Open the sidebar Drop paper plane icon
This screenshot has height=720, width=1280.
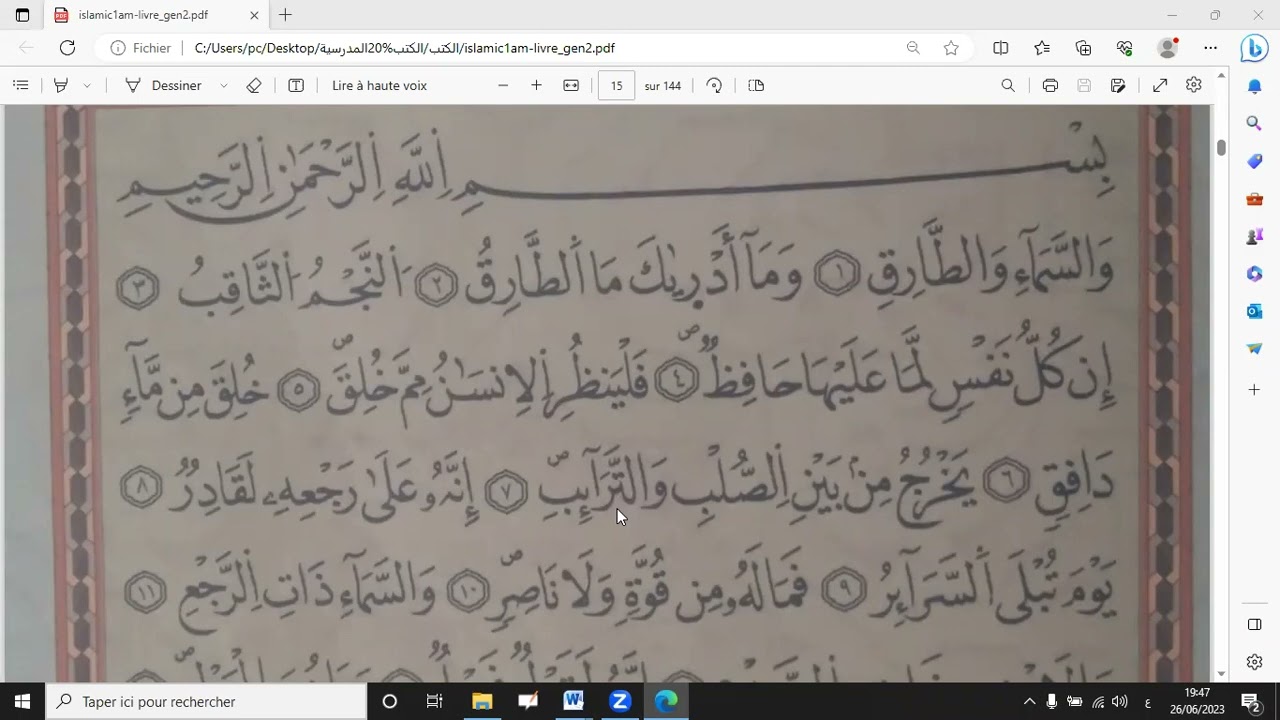1254,349
